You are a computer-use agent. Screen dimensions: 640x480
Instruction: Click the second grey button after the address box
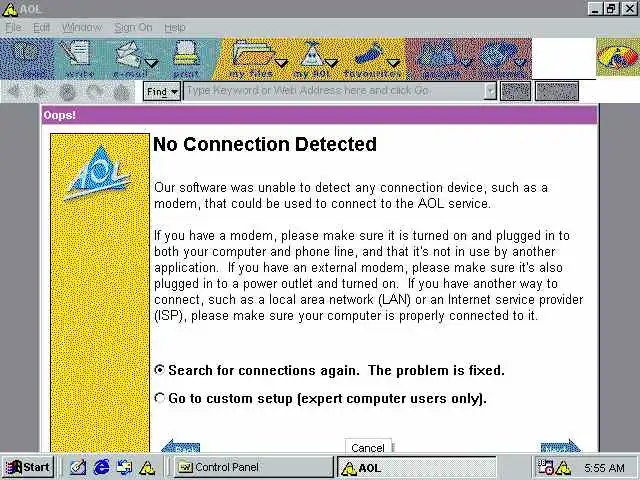557,91
